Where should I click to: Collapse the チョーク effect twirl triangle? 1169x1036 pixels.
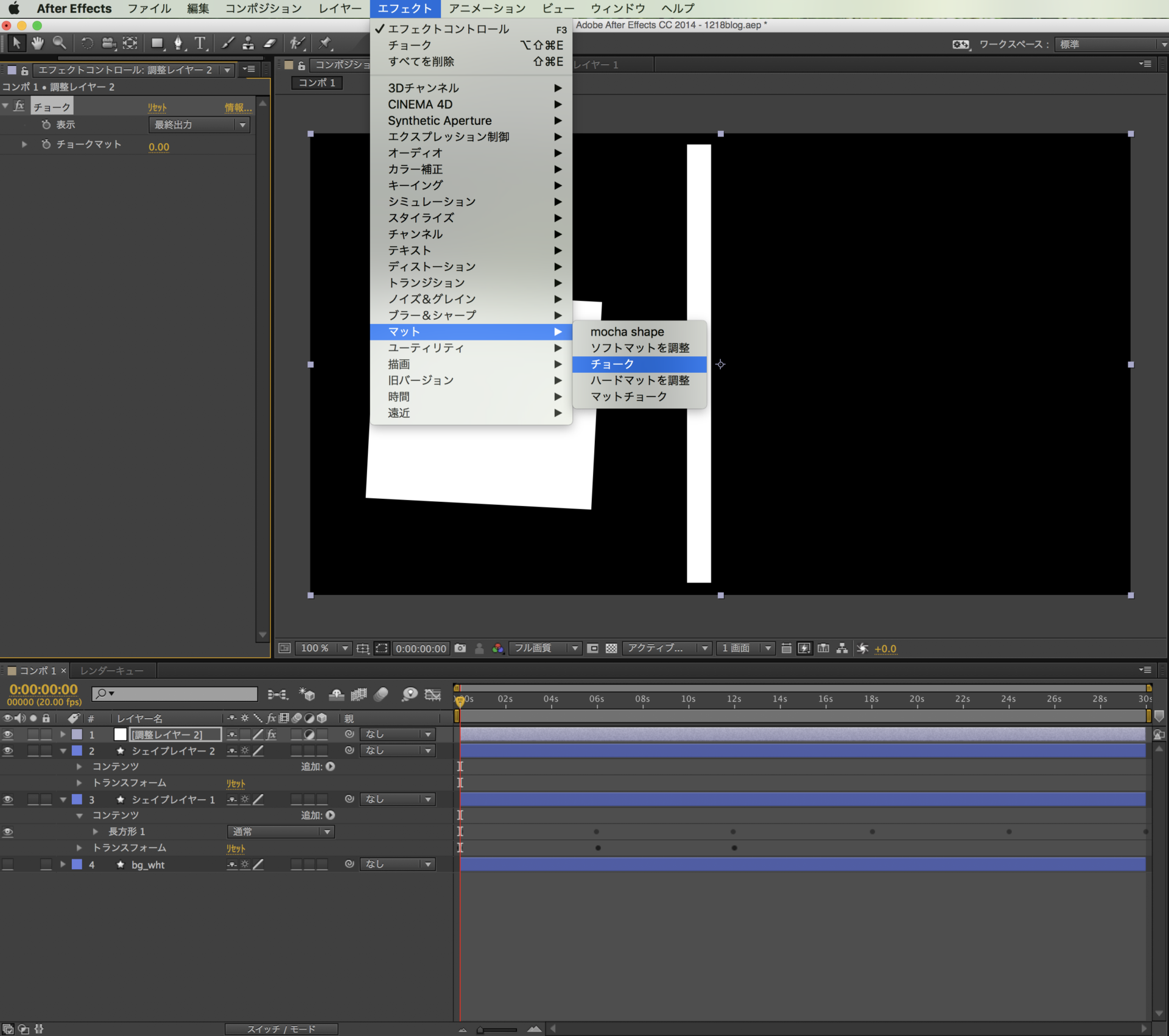click(5, 107)
